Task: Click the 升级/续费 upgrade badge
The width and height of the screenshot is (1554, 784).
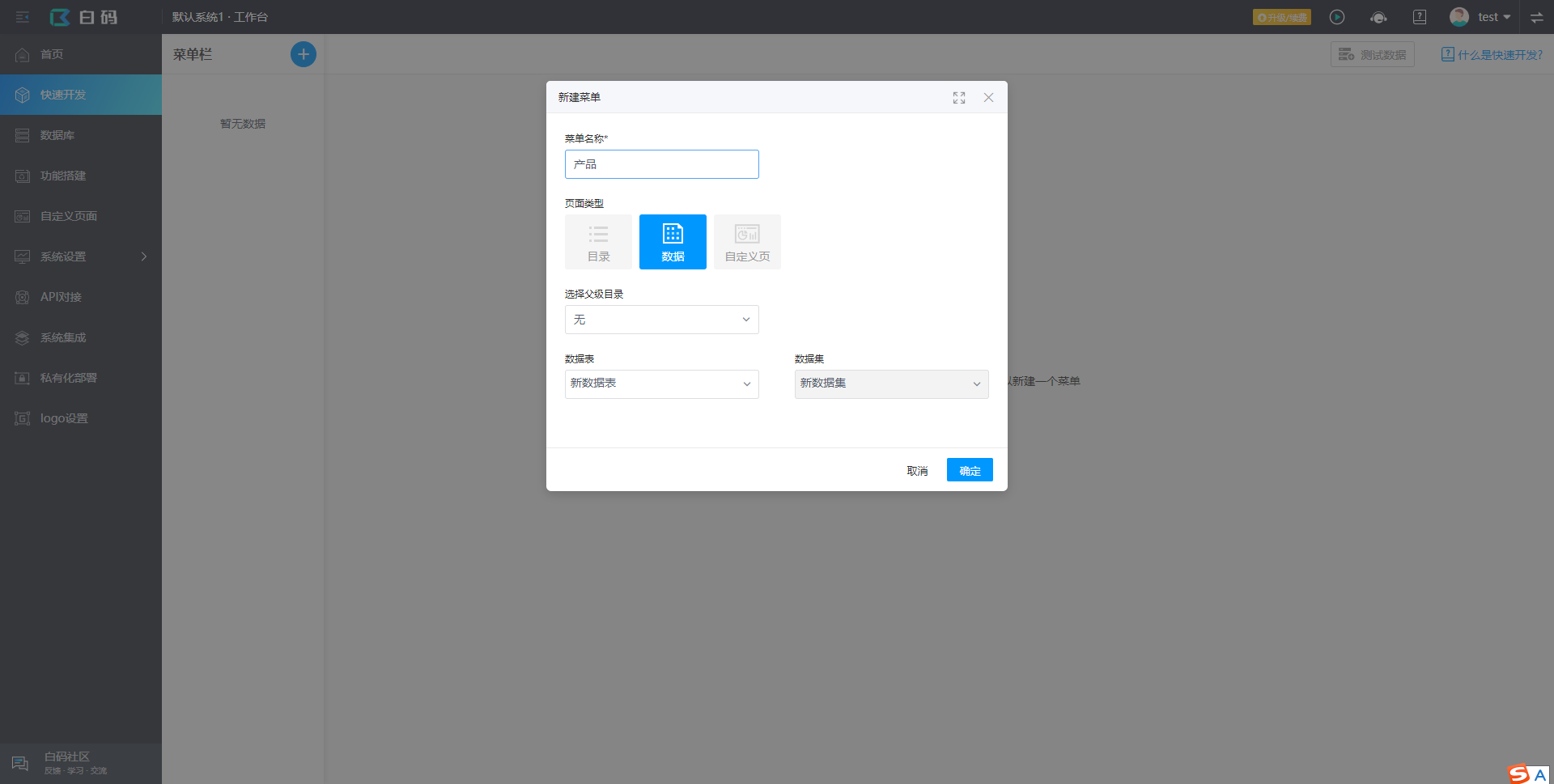Action: tap(1282, 17)
